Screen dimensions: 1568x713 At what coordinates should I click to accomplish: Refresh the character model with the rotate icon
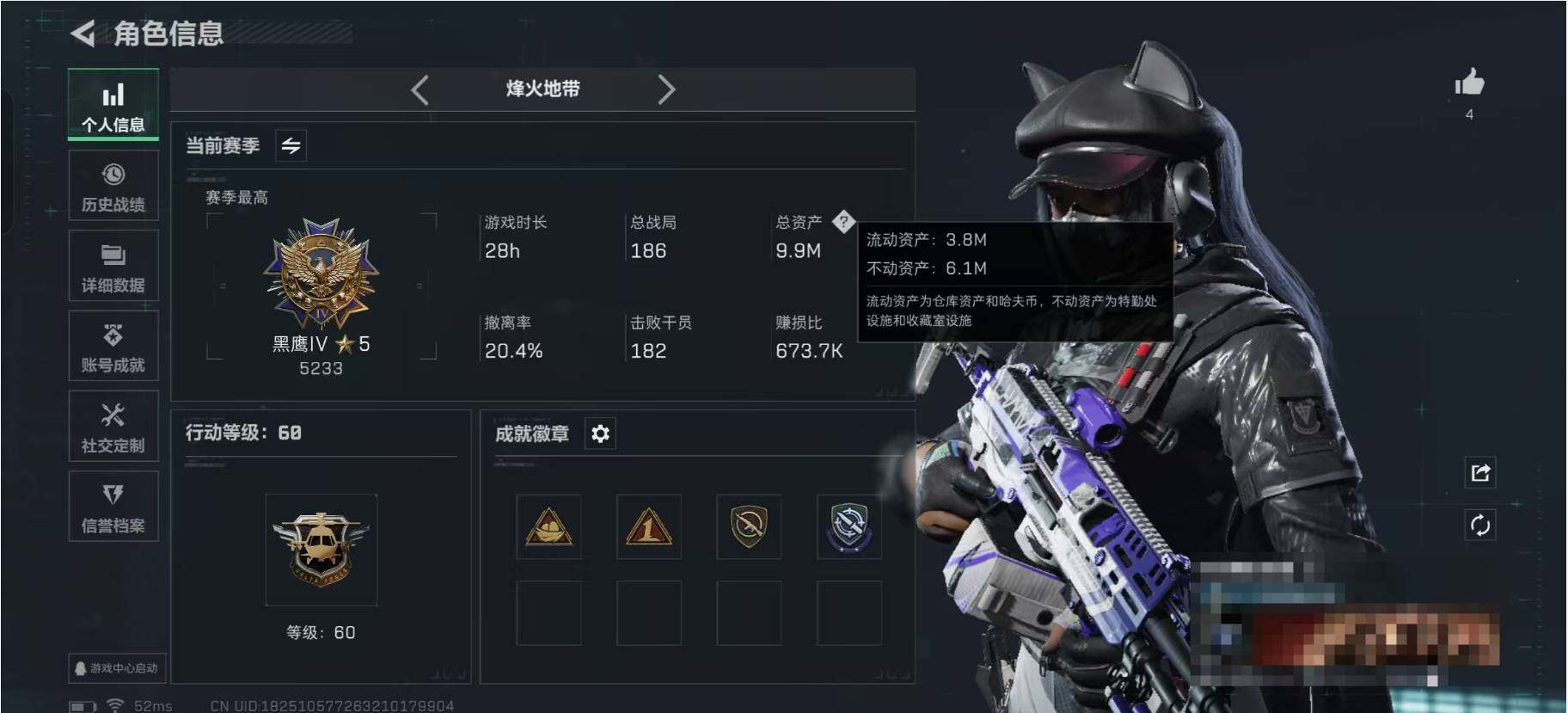coord(1479,525)
